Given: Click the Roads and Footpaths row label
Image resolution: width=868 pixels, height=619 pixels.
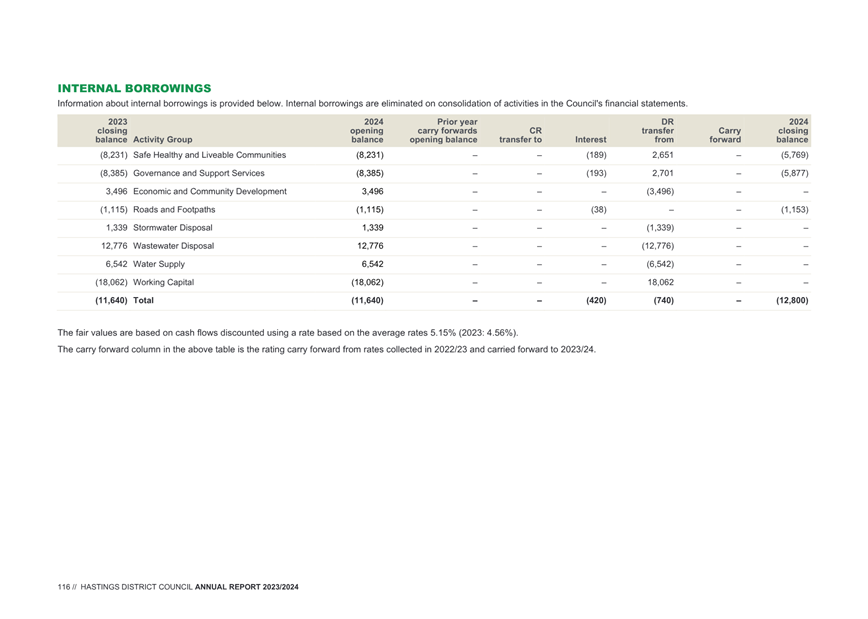Looking at the screenshot, I should (174, 210).
